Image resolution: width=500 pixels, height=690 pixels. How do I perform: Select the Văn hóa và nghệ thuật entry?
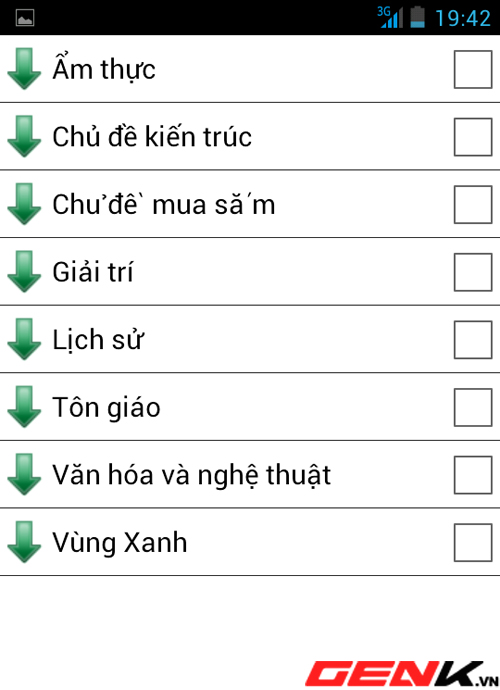(x=250, y=474)
